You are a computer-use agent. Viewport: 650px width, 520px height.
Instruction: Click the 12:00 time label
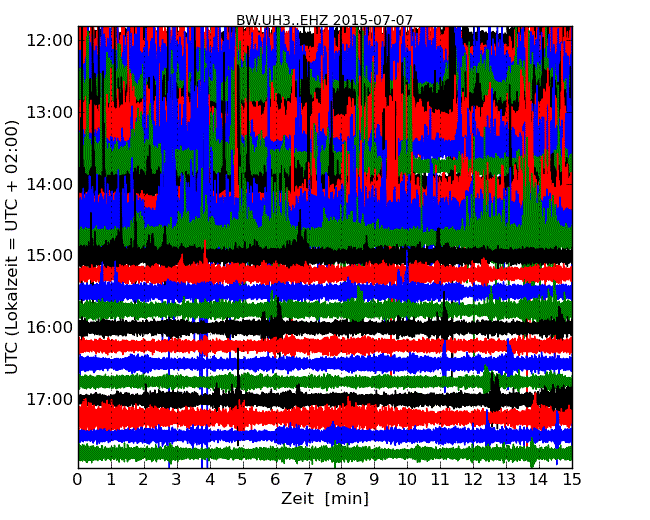point(50,41)
